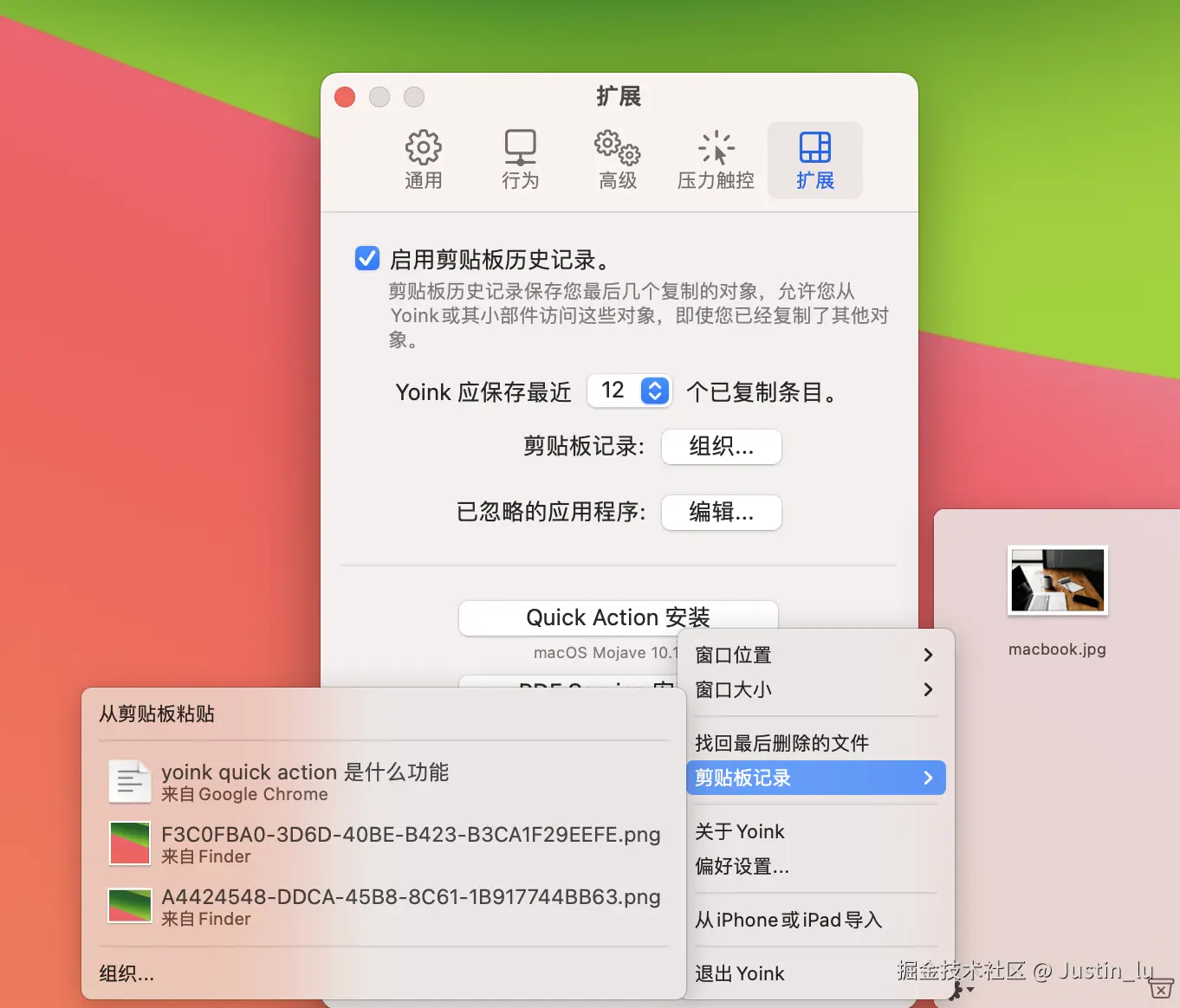Click the Yoink clear-shelf icon at bottom right

point(1161,988)
